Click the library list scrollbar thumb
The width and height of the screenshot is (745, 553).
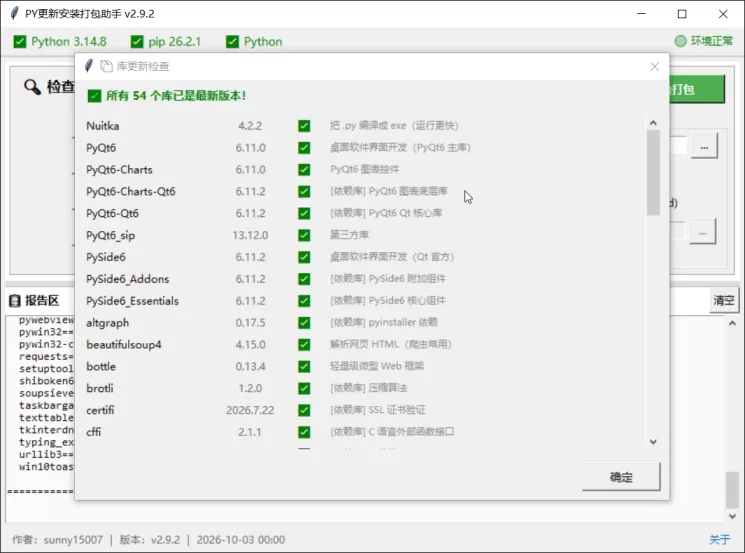pyautogui.click(x=653, y=172)
